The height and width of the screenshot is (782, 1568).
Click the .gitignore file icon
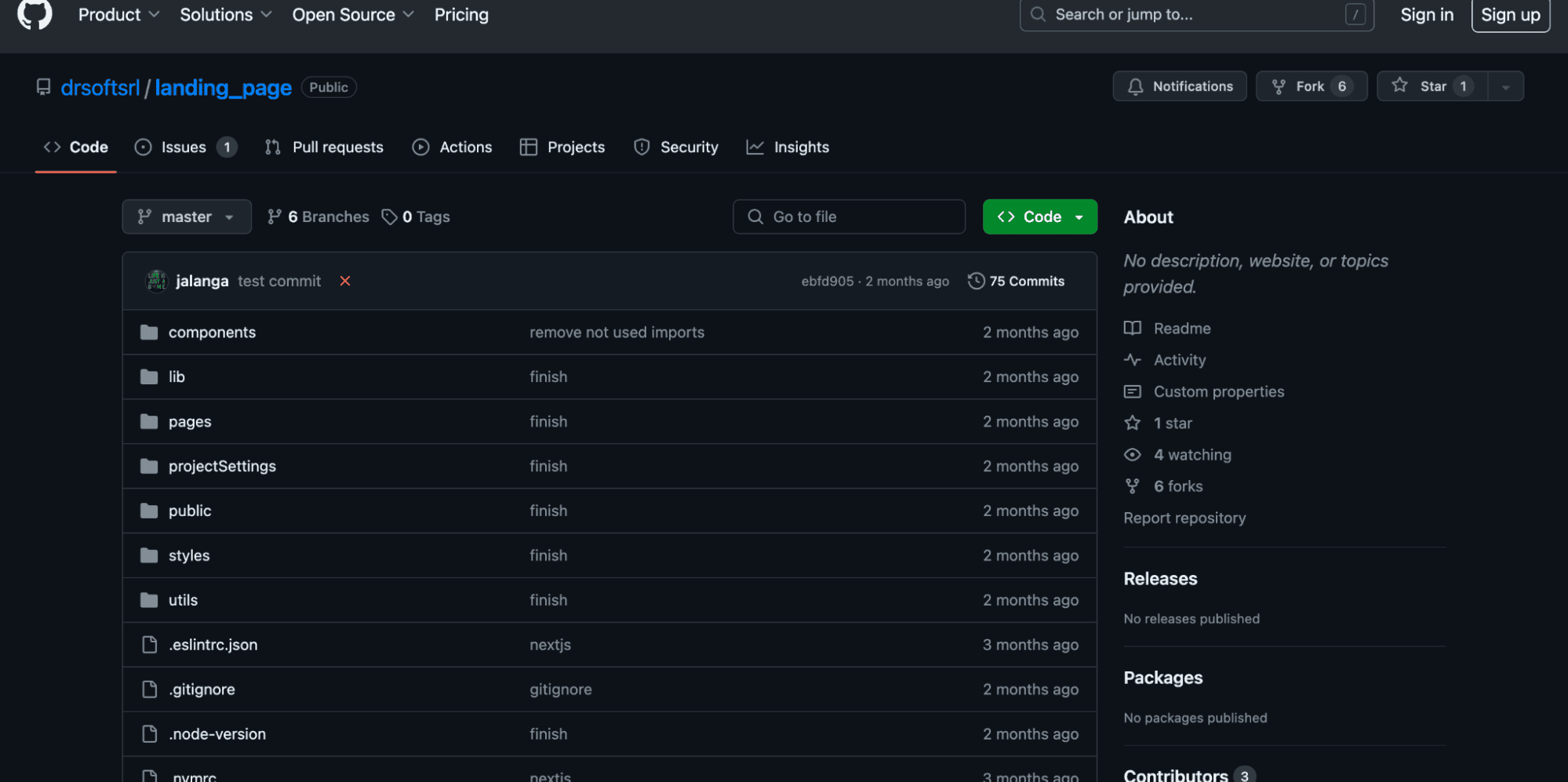[149, 689]
